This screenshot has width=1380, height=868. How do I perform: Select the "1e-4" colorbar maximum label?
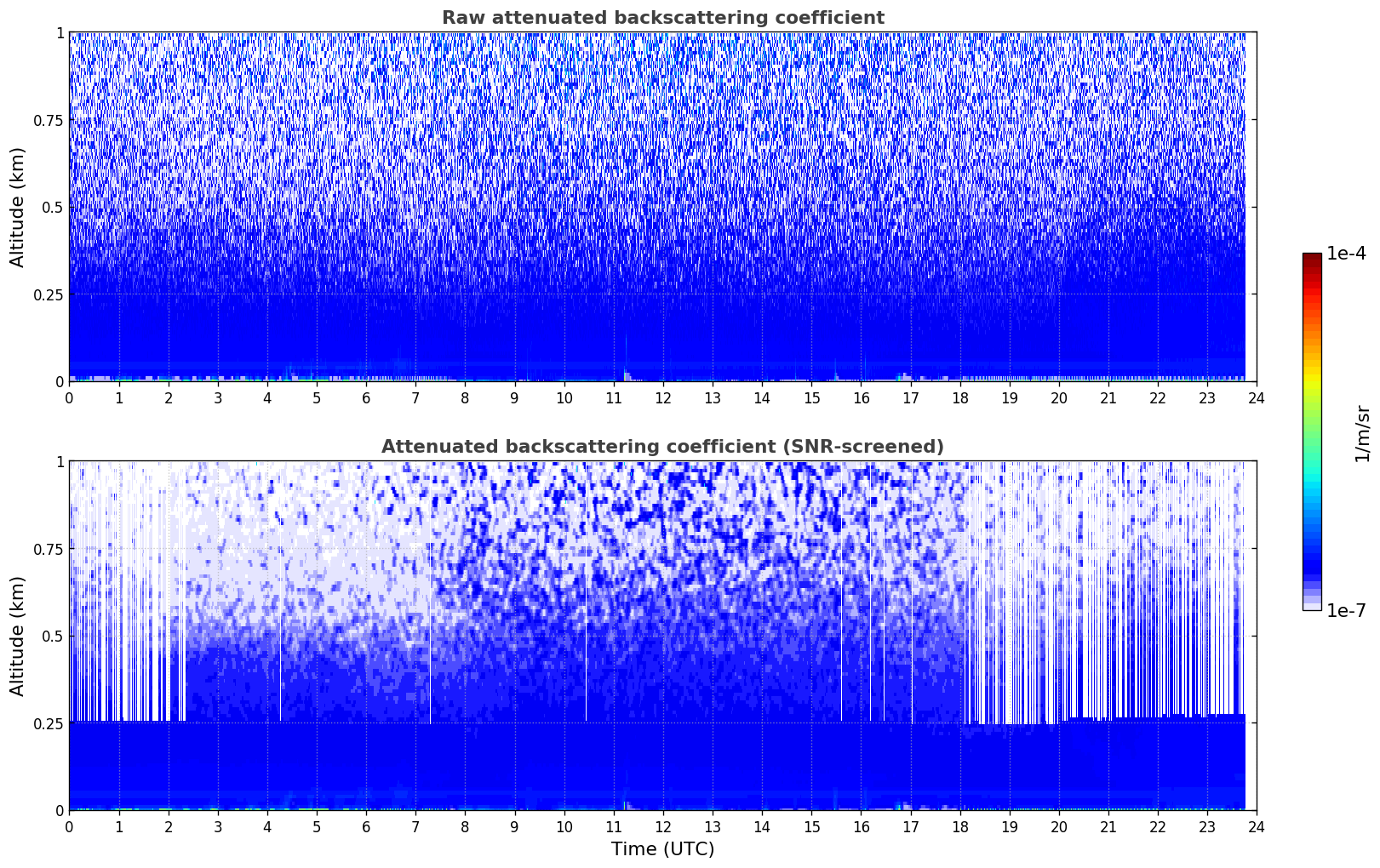[1346, 254]
